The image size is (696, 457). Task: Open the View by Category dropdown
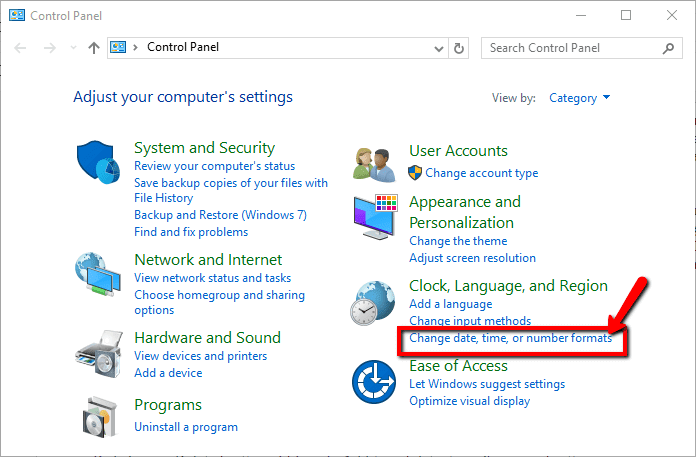[x=579, y=98]
